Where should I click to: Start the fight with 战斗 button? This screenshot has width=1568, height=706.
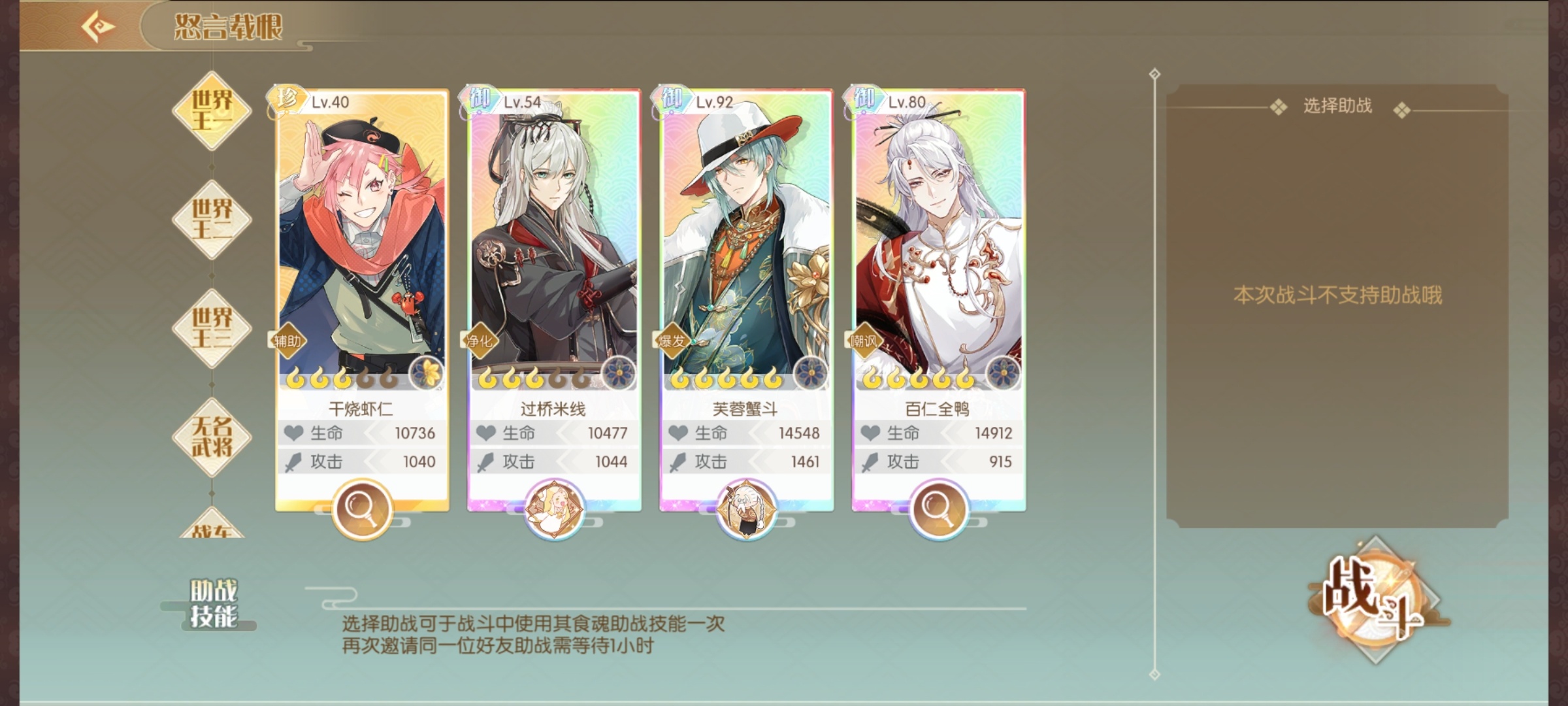tap(1375, 599)
